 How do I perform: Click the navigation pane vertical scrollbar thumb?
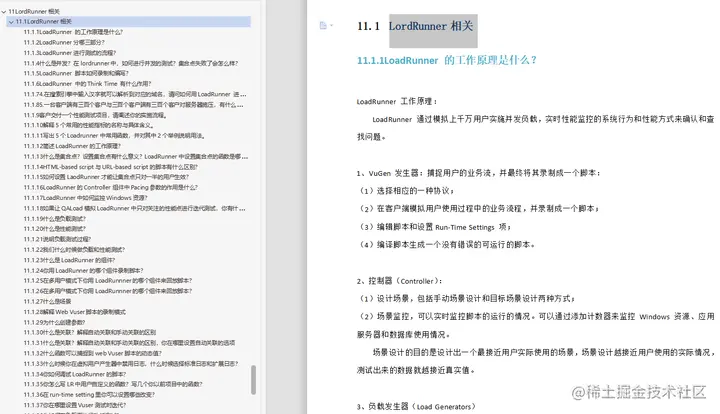click(253, 380)
